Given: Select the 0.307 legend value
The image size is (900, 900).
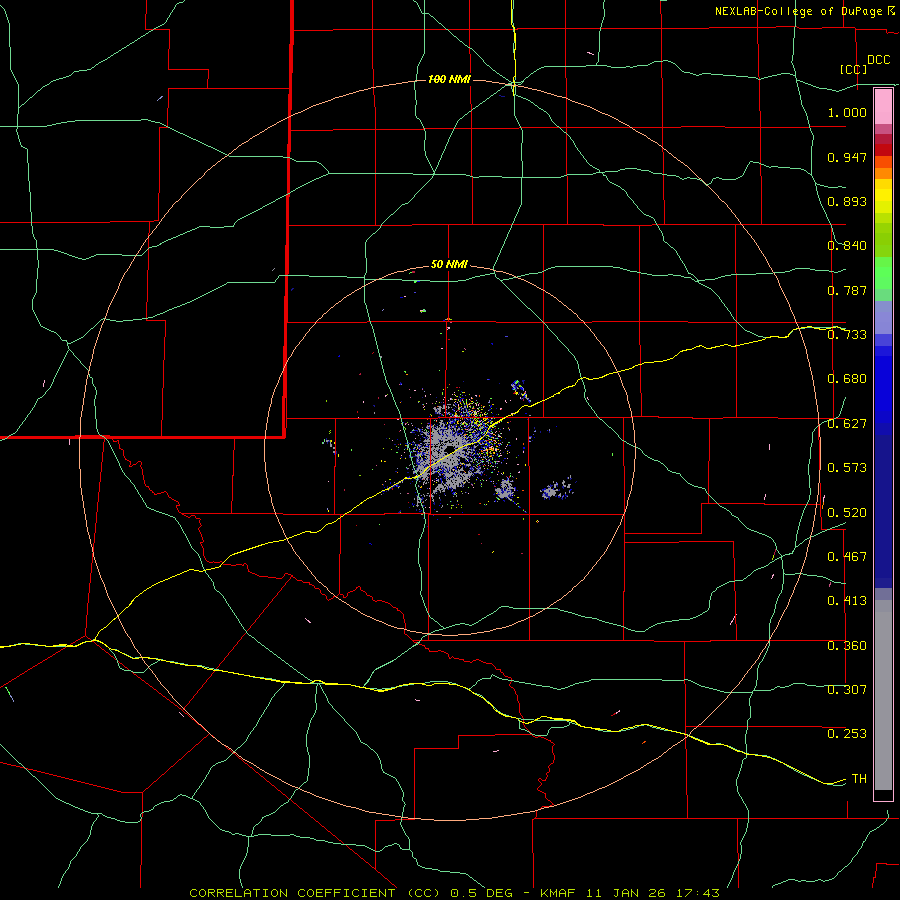Looking at the screenshot, I should tap(847, 690).
